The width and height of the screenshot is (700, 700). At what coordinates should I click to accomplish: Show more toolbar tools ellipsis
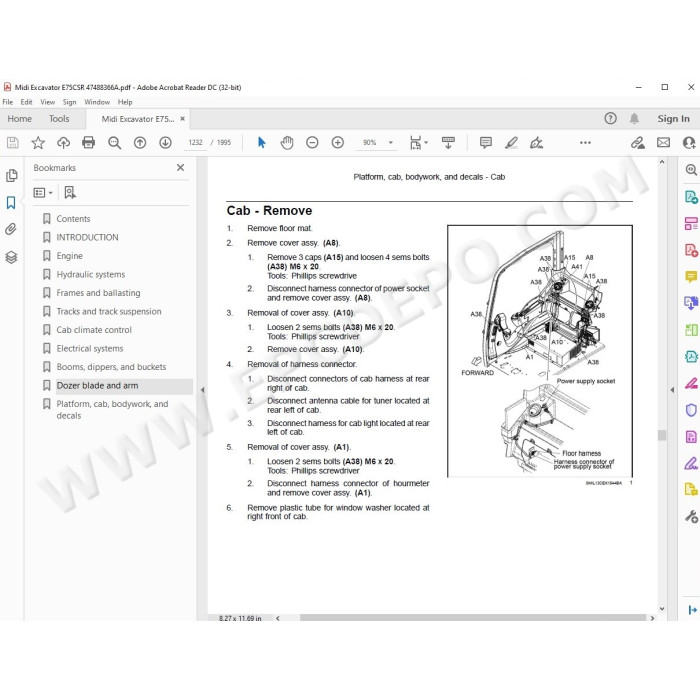(585, 143)
